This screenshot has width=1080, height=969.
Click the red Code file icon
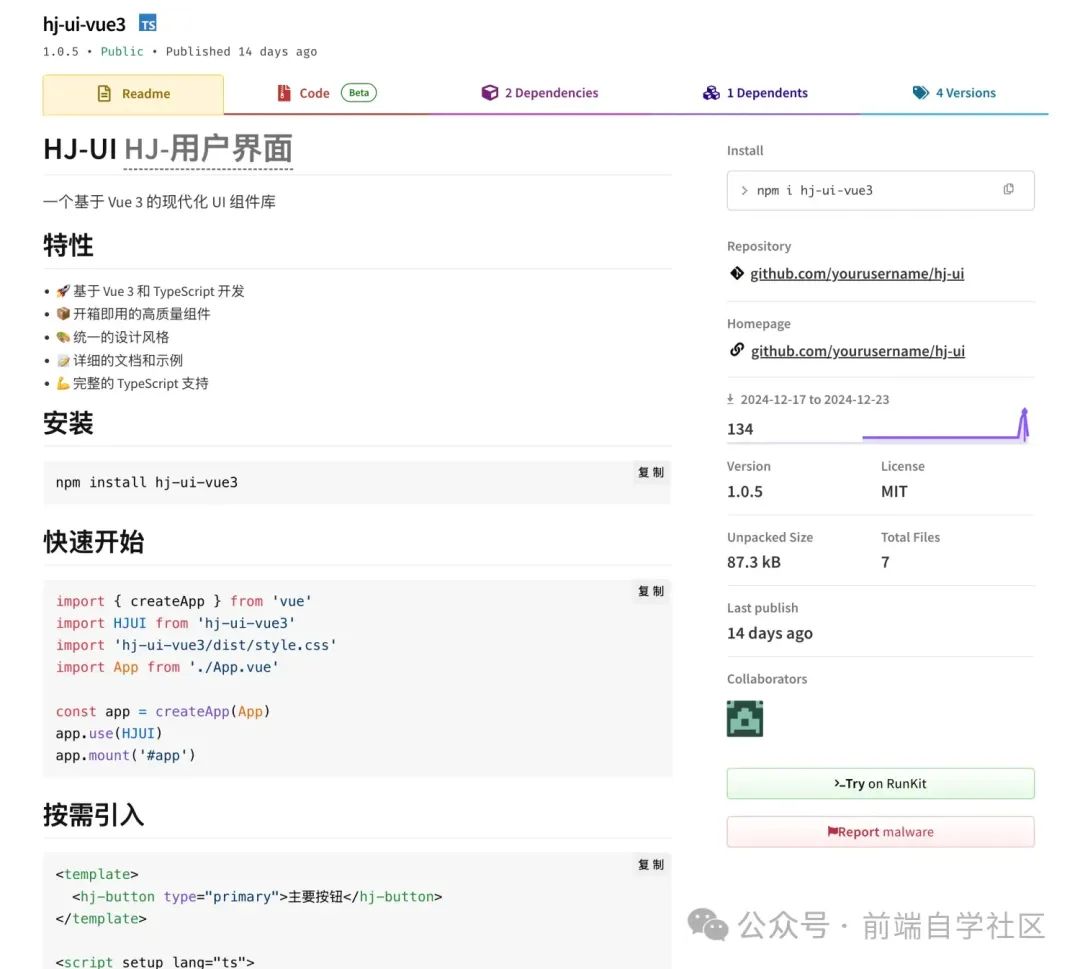tap(284, 93)
